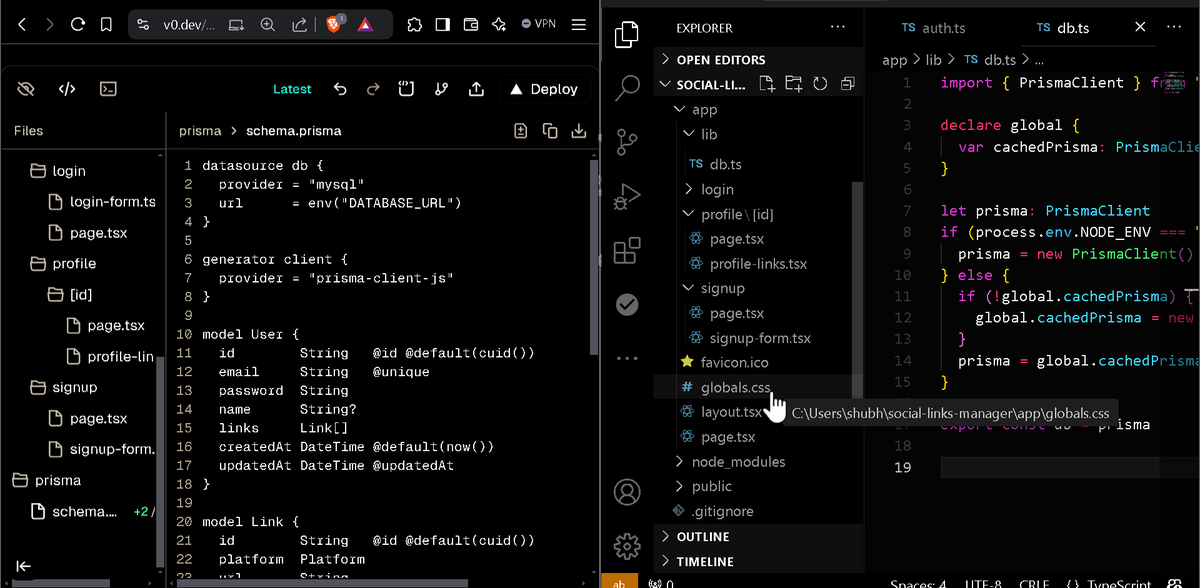The height and width of the screenshot is (588, 1200).
Task: Open VS Code Accounts icon
Action: coord(627,492)
